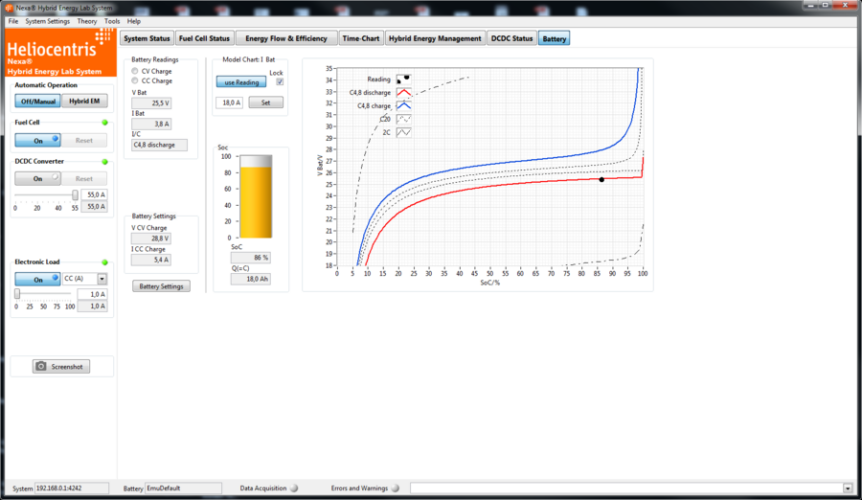Click the Reading legend plot icon
862x500 pixels.
coord(404,78)
